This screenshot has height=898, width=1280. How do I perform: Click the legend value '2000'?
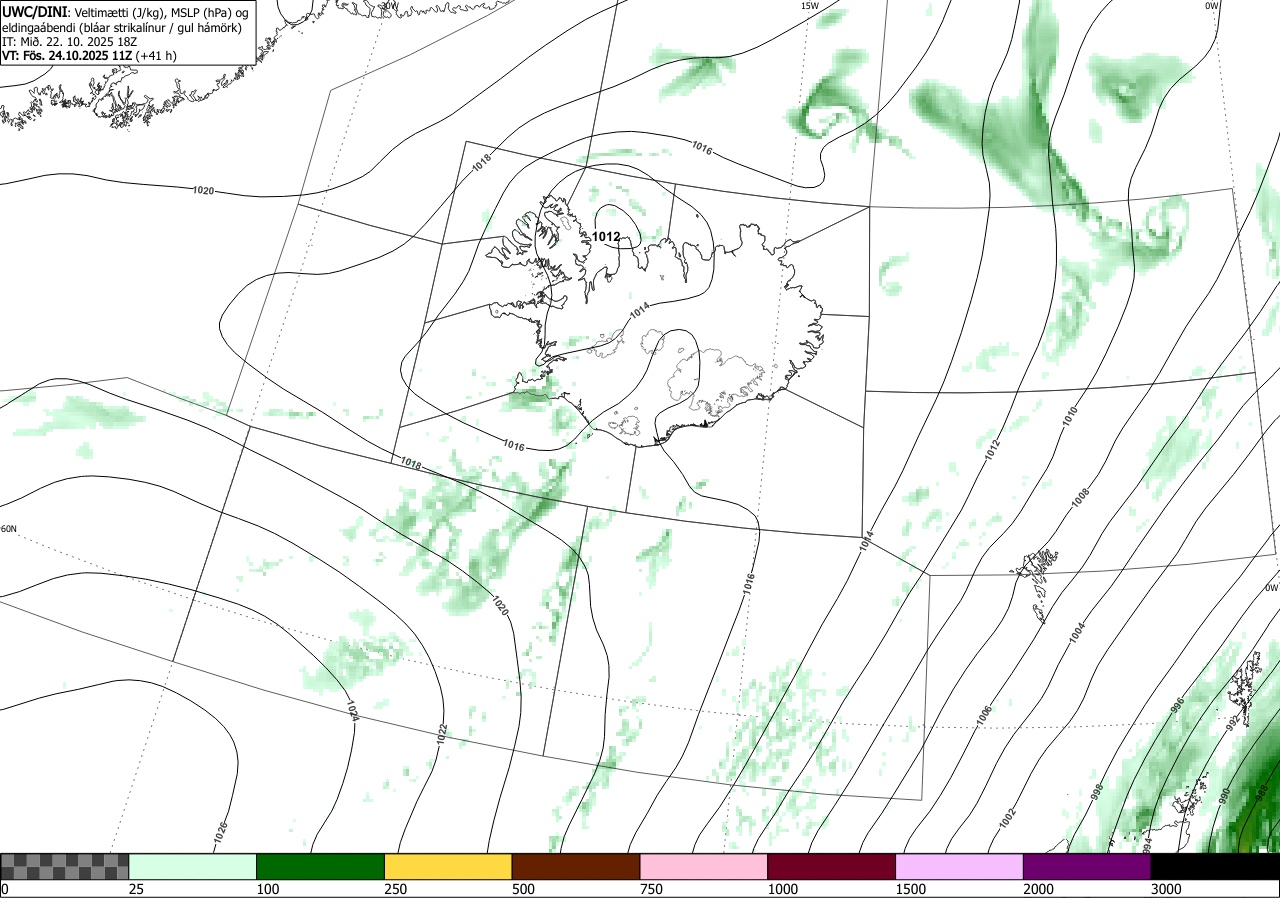click(x=1038, y=889)
